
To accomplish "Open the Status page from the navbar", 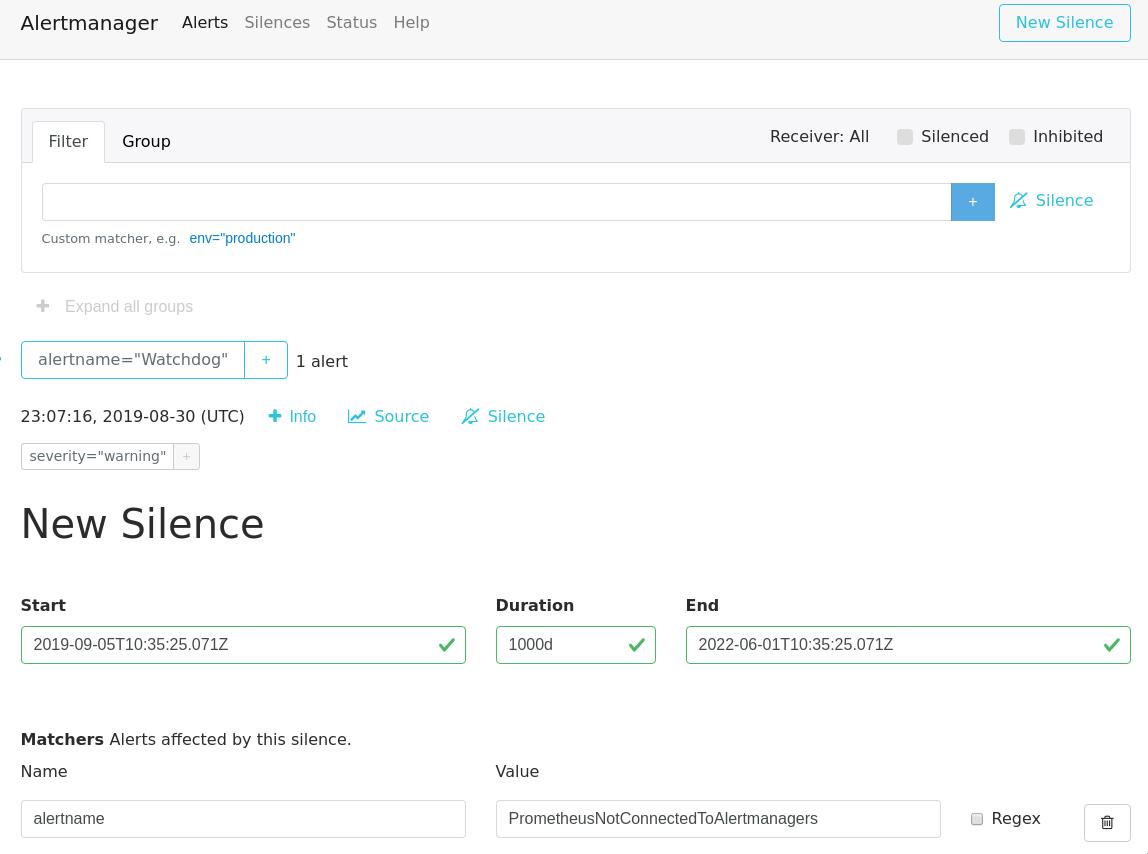I will click(x=351, y=22).
